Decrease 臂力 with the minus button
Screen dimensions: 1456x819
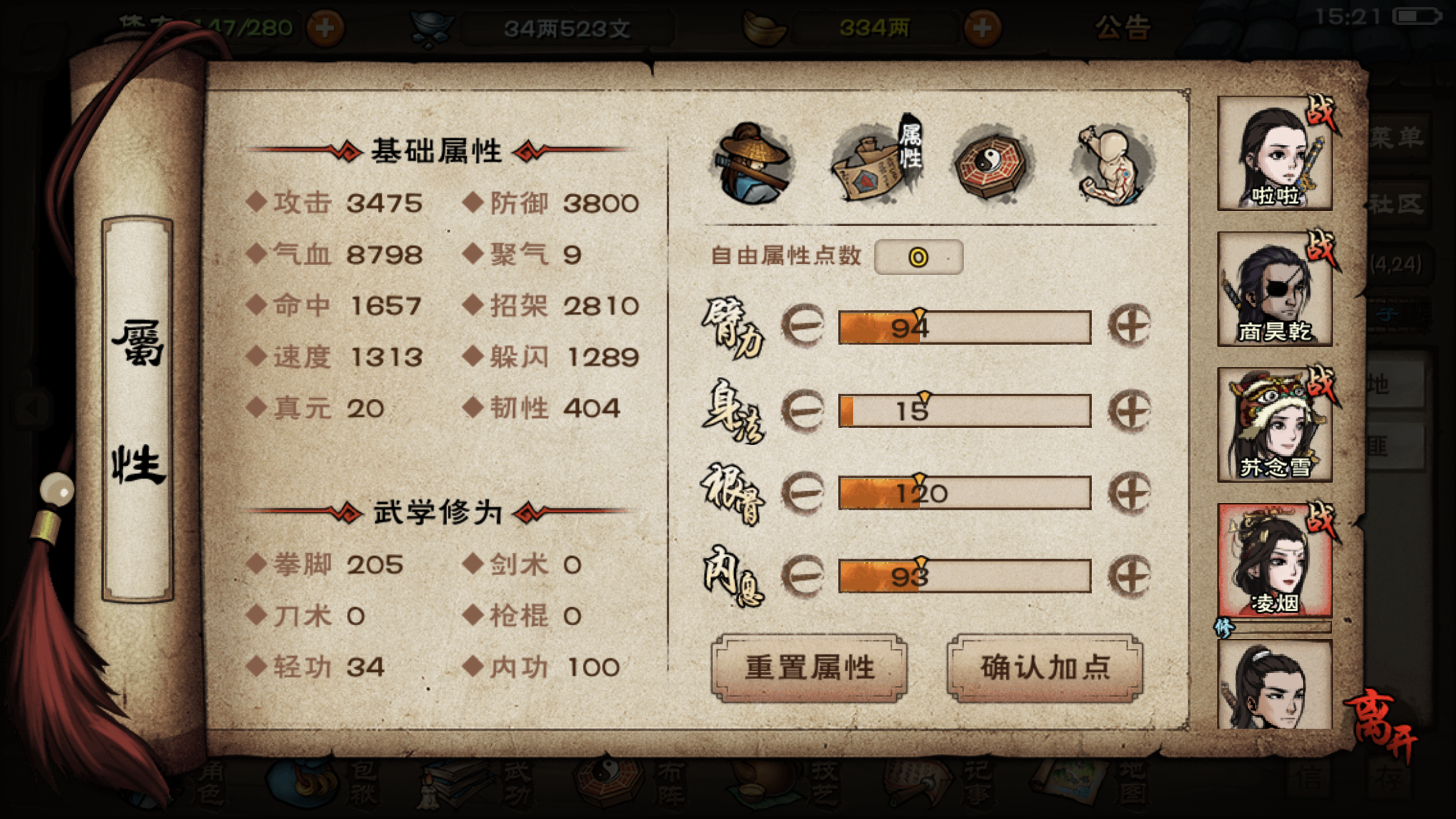point(803,326)
